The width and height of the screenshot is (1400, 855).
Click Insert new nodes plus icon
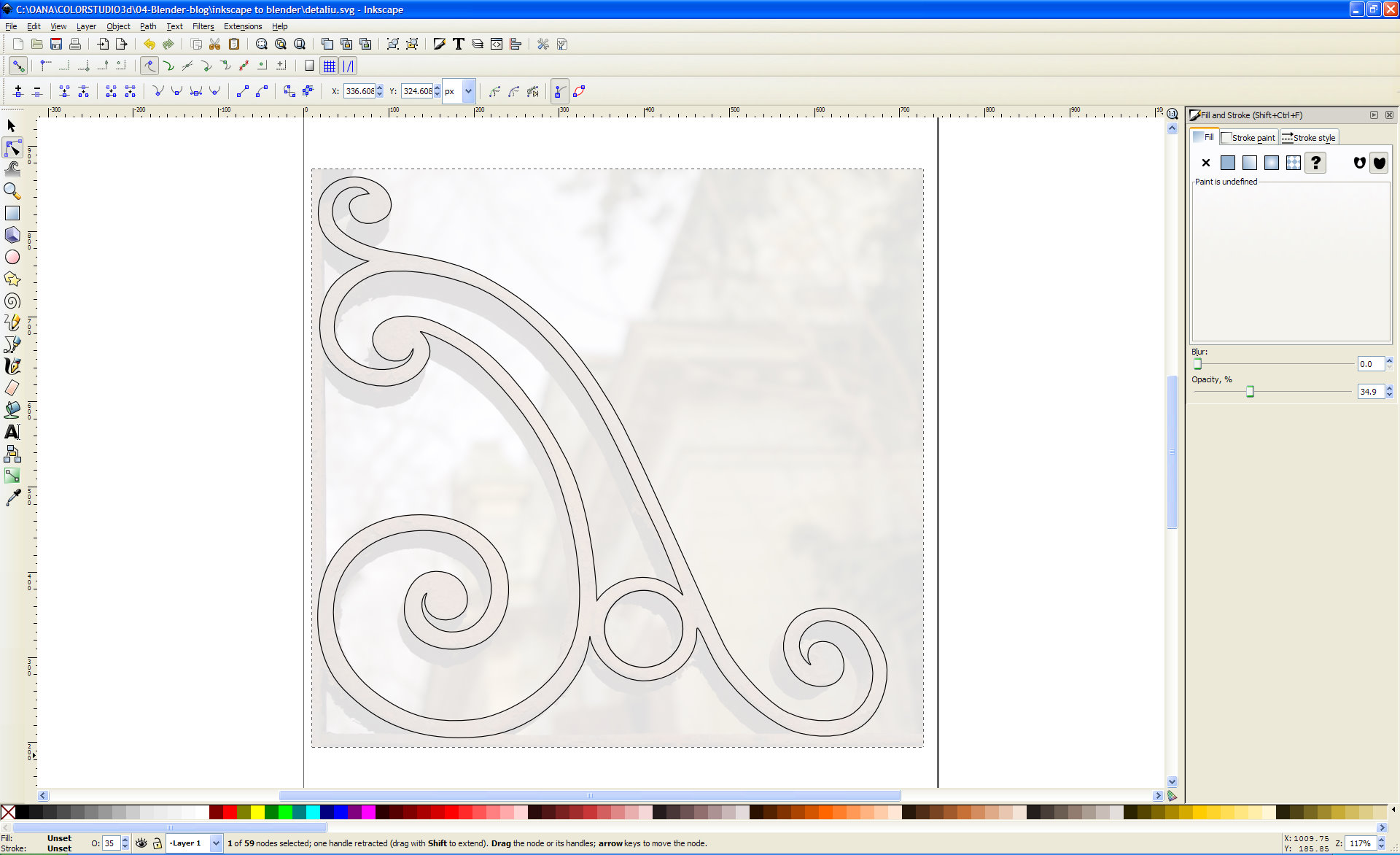(18, 91)
